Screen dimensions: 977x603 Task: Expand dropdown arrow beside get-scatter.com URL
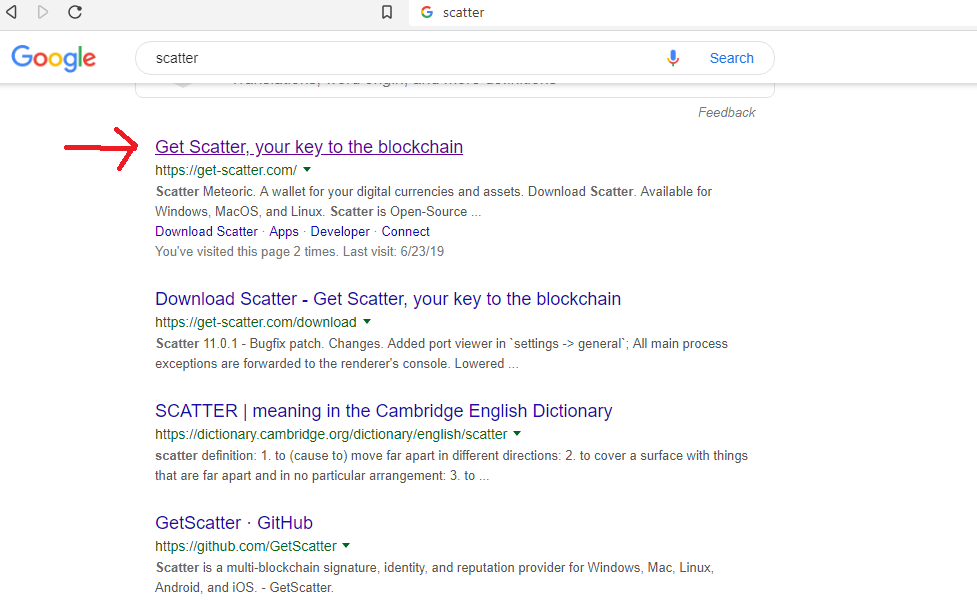[307, 170]
